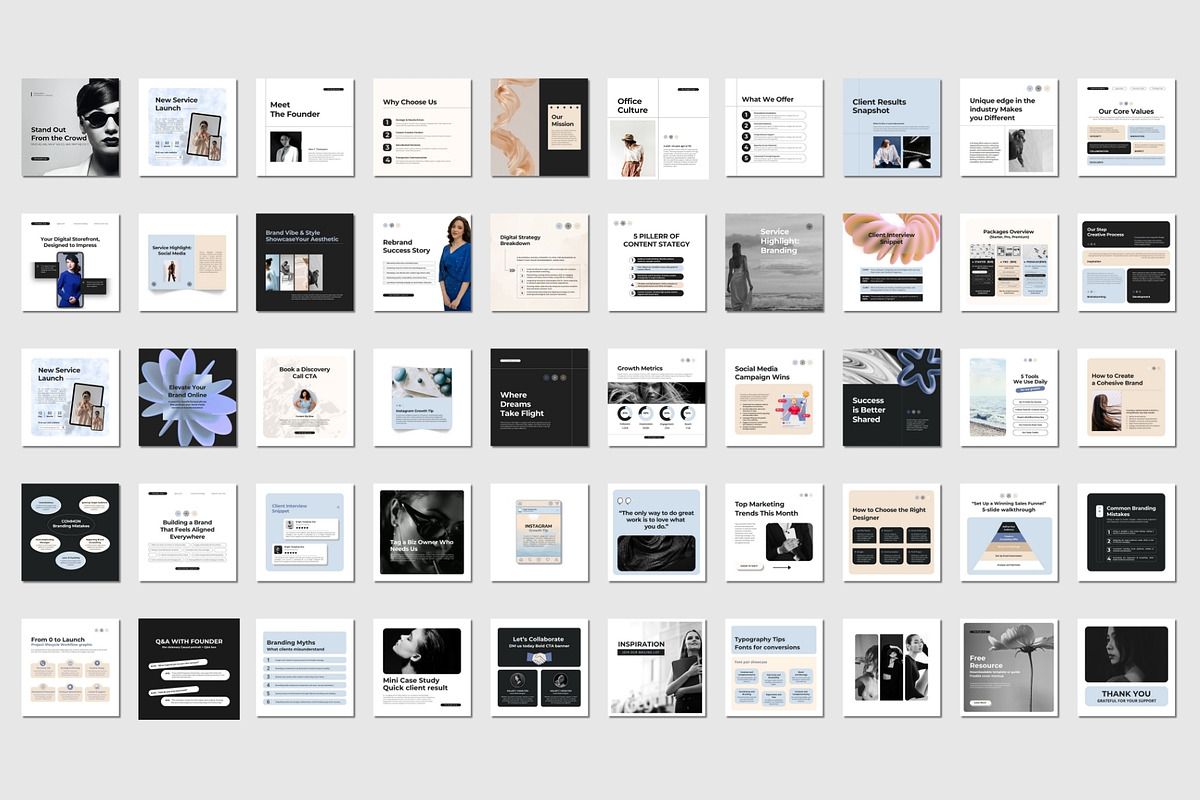Open the "Growth Metrics" chart template
Image resolution: width=1200 pixels, height=800 pixels.
point(657,397)
